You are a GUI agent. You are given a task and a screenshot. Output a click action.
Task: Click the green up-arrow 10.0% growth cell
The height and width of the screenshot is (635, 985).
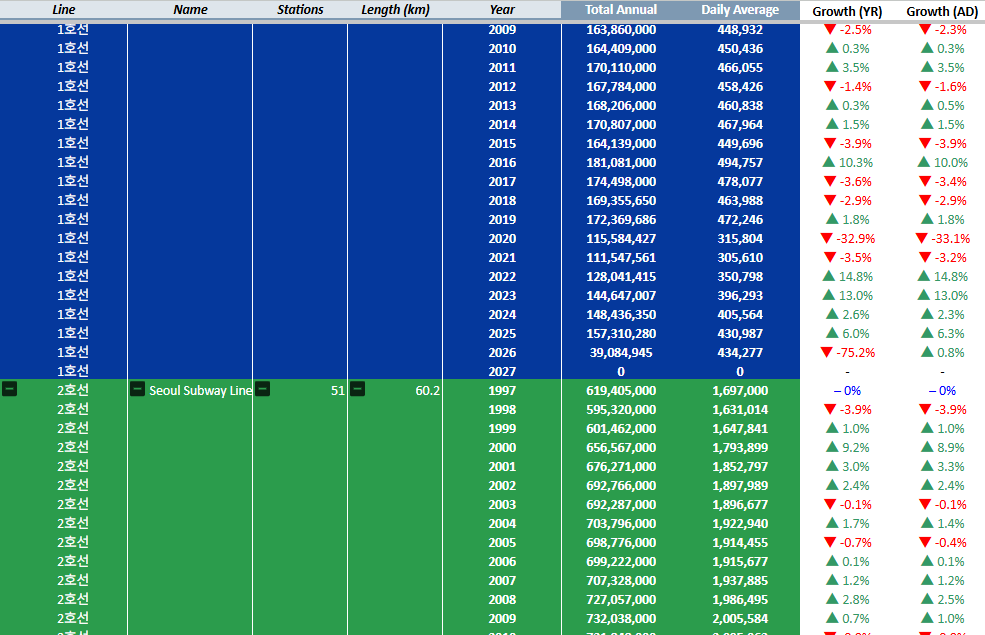[942, 163]
